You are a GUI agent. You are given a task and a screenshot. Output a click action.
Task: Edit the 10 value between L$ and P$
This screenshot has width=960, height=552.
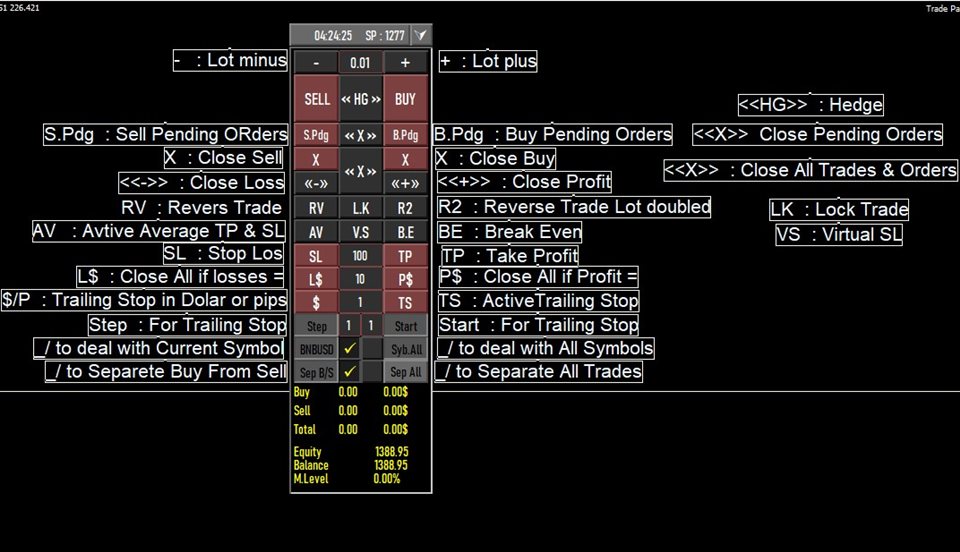(361, 279)
